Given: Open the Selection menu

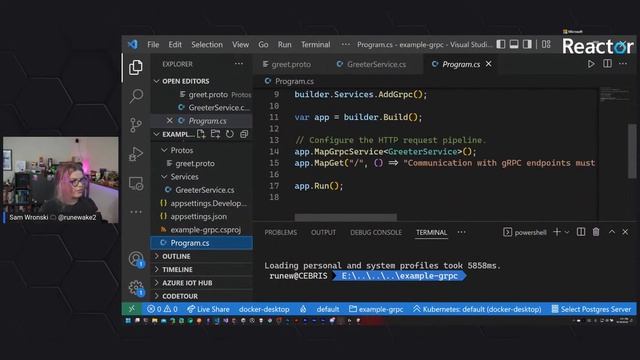Looking at the screenshot, I should 207,44.
